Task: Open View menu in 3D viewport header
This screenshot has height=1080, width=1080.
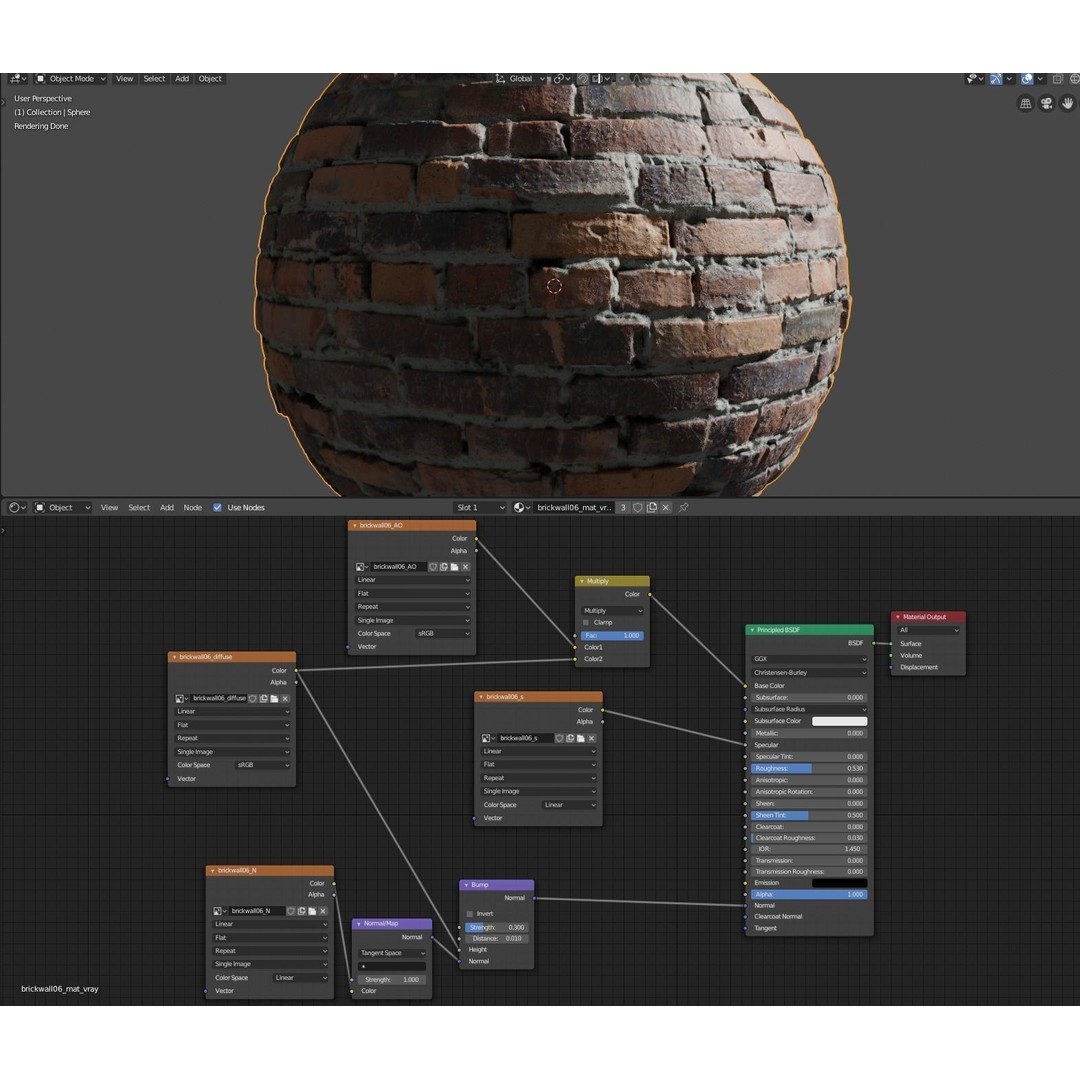Action: [124, 79]
